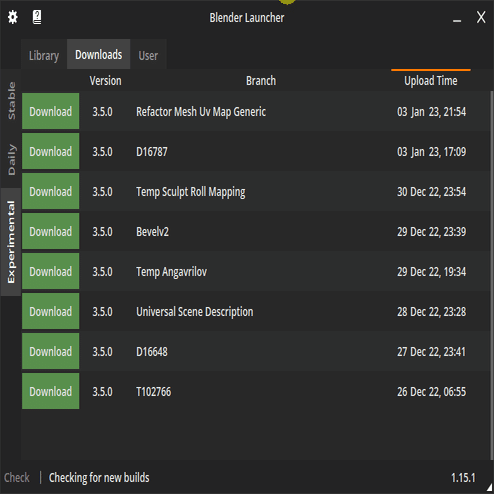Select the 'Temp Sculpt Roll Mapping' branch text
The width and height of the screenshot is (494, 494).
click(191, 192)
